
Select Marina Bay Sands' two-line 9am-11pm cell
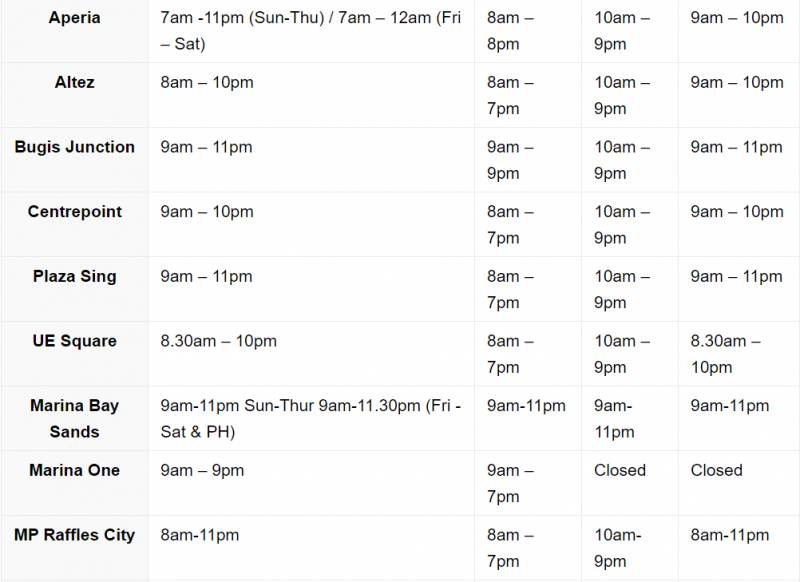614,419
